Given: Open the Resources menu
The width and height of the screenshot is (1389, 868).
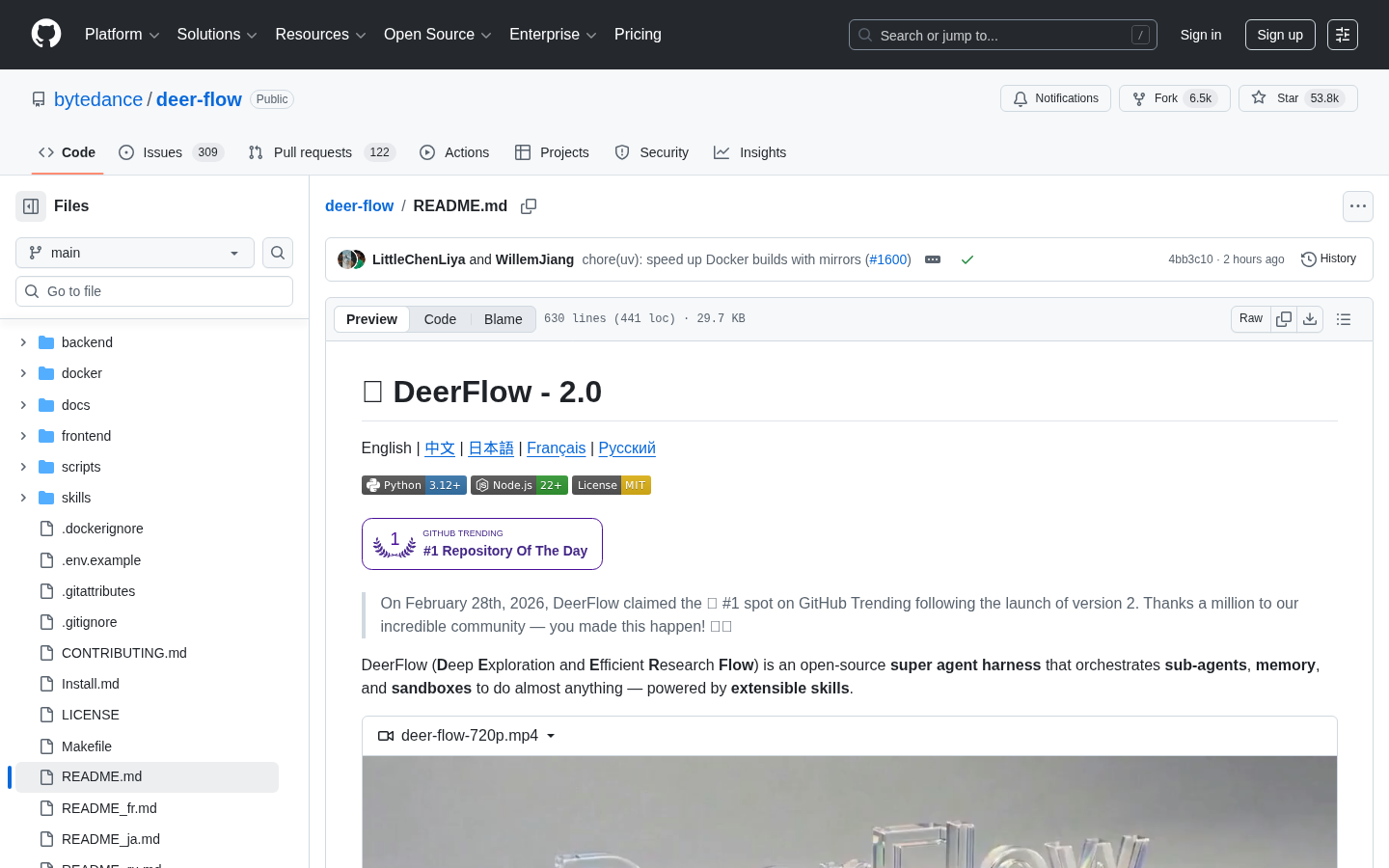Looking at the screenshot, I should (x=320, y=35).
